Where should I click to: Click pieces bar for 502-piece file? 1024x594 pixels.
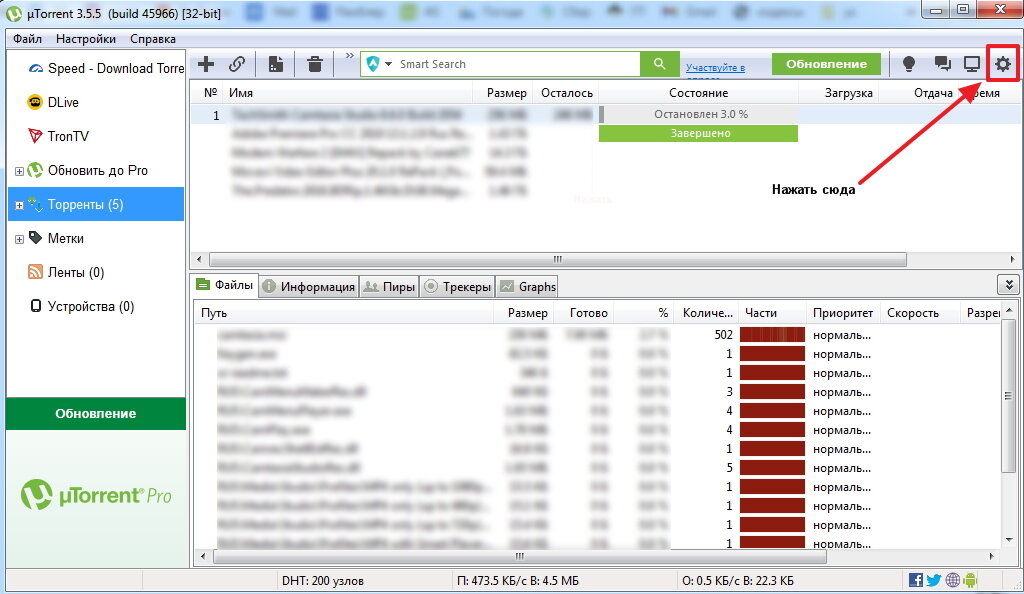pos(772,335)
